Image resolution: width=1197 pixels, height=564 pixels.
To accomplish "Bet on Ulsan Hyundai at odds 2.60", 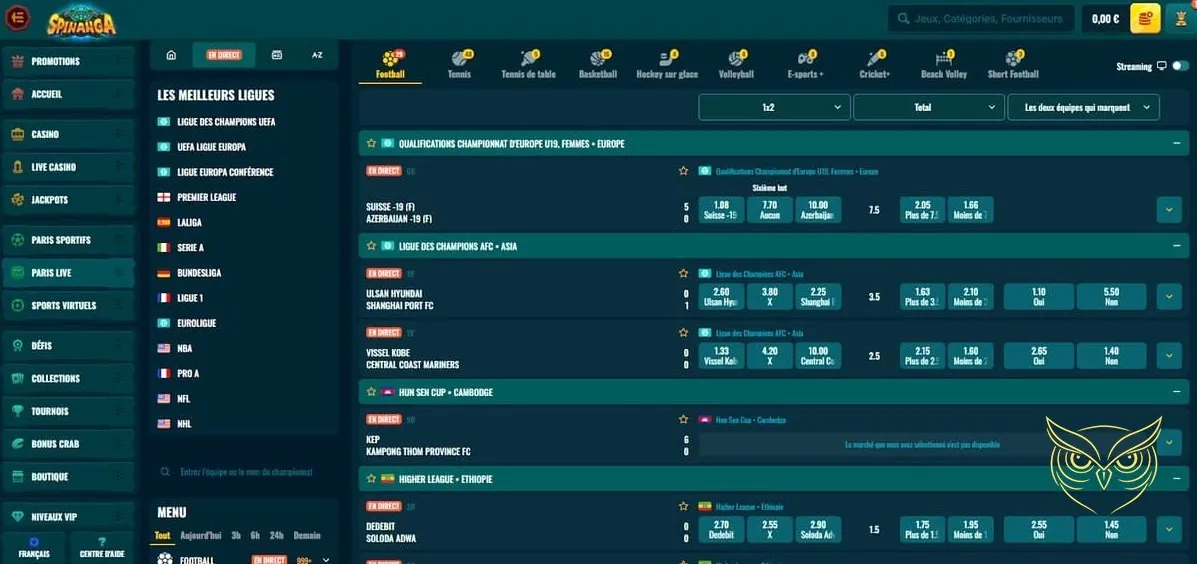I will click(721, 297).
